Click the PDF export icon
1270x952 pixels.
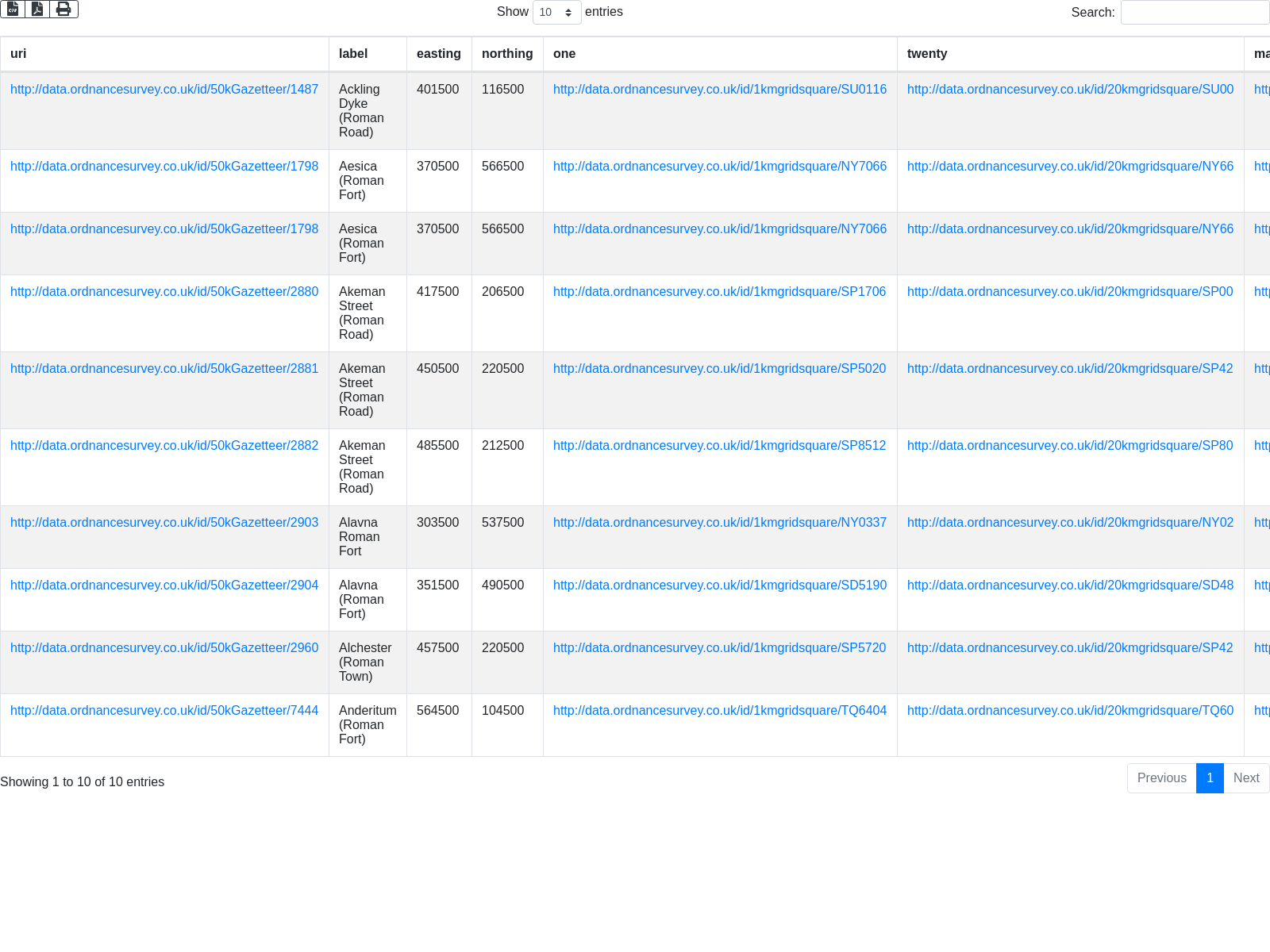tap(37, 9)
